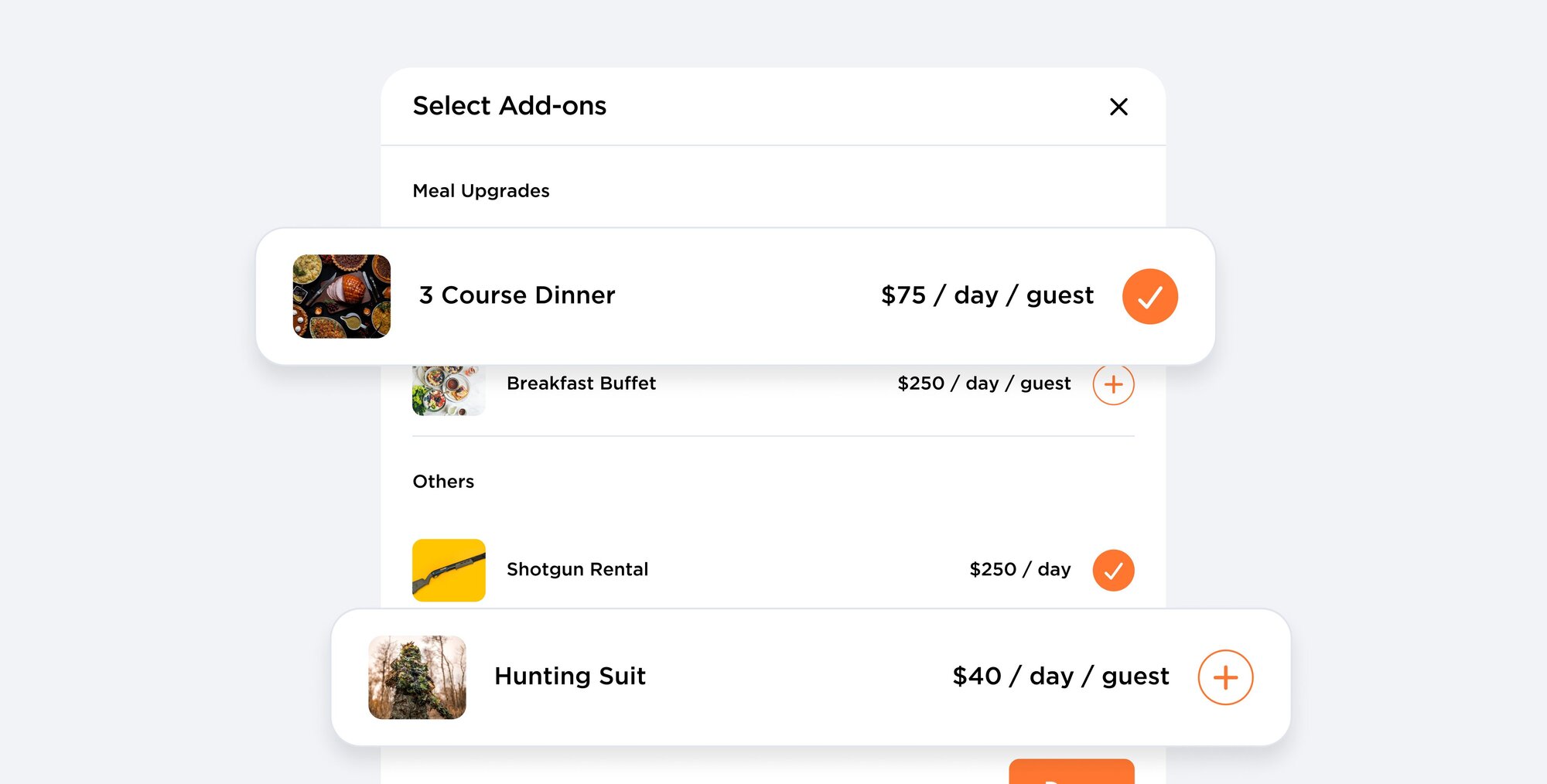The height and width of the screenshot is (784, 1547).
Task: Select the Breakfast Buffet label
Action: (x=581, y=383)
